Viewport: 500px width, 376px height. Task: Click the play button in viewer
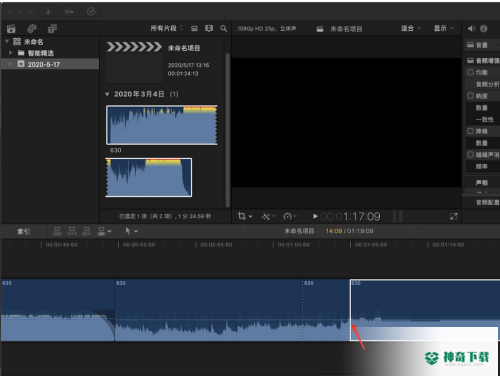[x=315, y=216]
